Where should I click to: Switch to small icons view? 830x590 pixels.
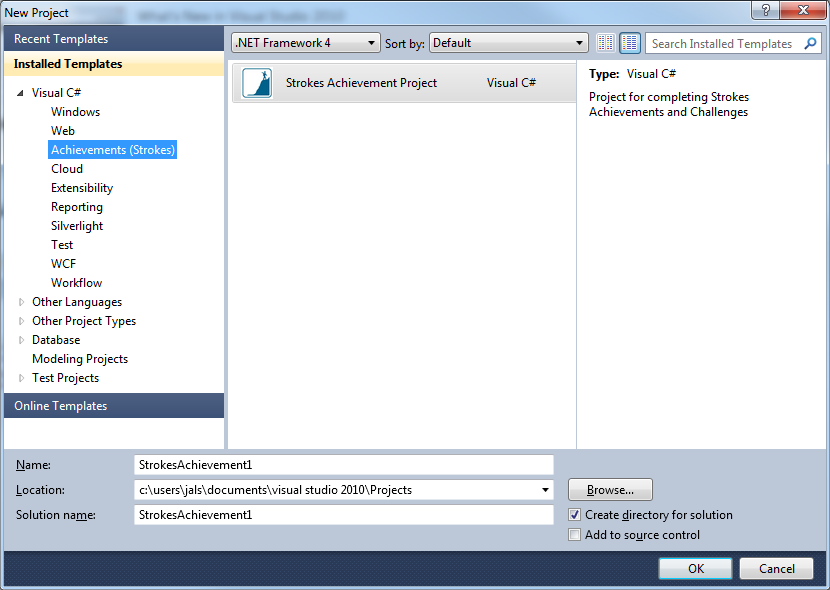(x=606, y=43)
